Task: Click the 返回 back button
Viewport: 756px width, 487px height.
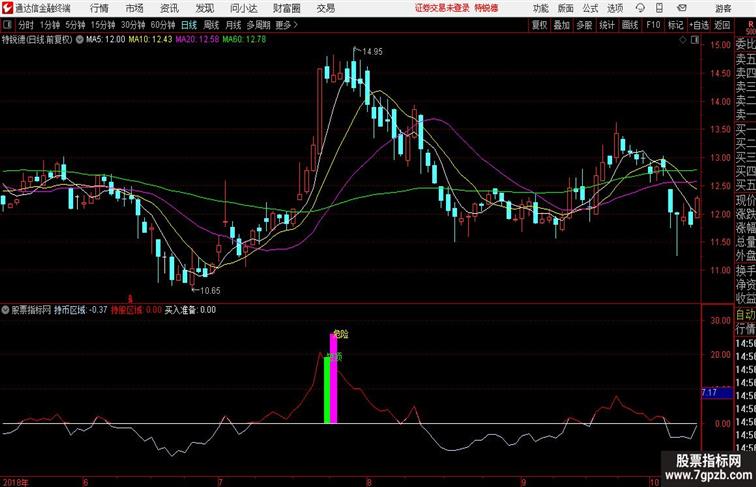Action: click(722, 25)
